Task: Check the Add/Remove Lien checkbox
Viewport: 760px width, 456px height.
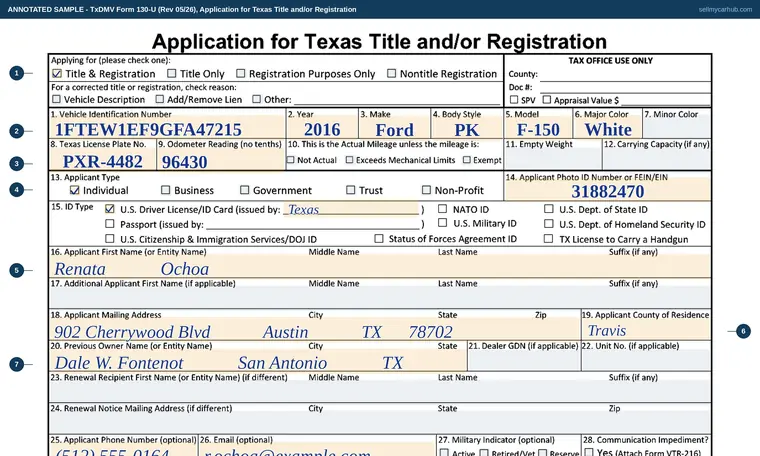Action: tap(159, 99)
